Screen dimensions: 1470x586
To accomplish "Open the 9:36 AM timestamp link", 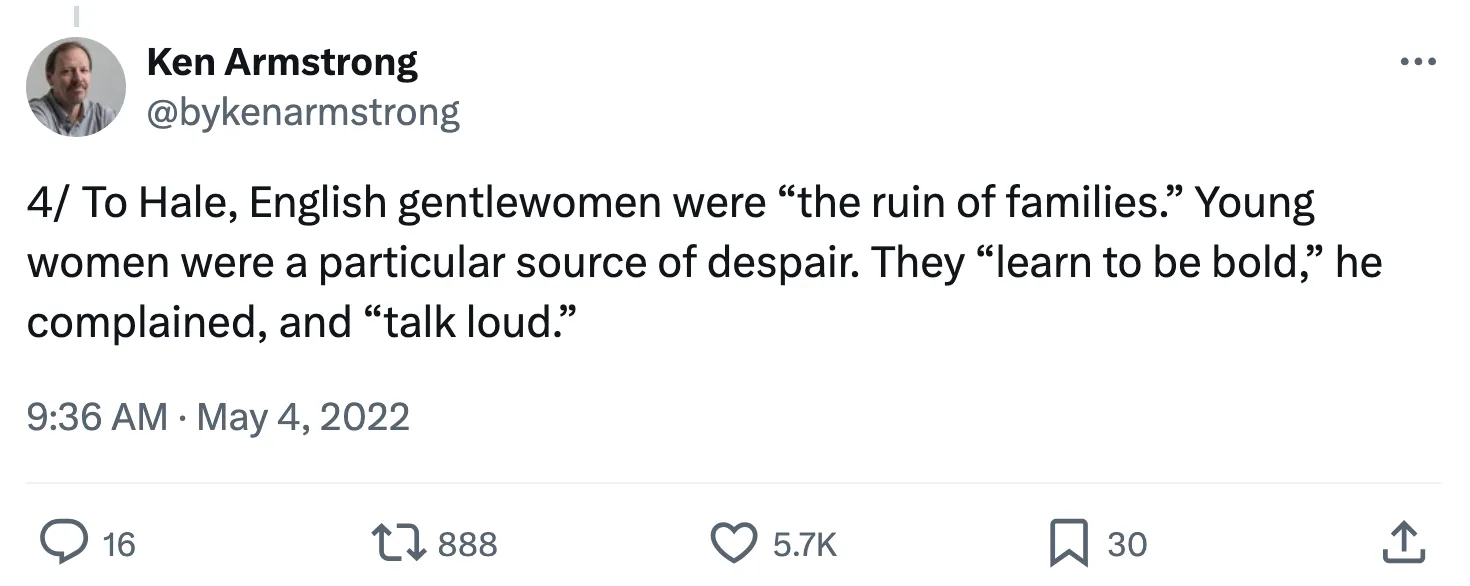I will [x=97, y=415].
